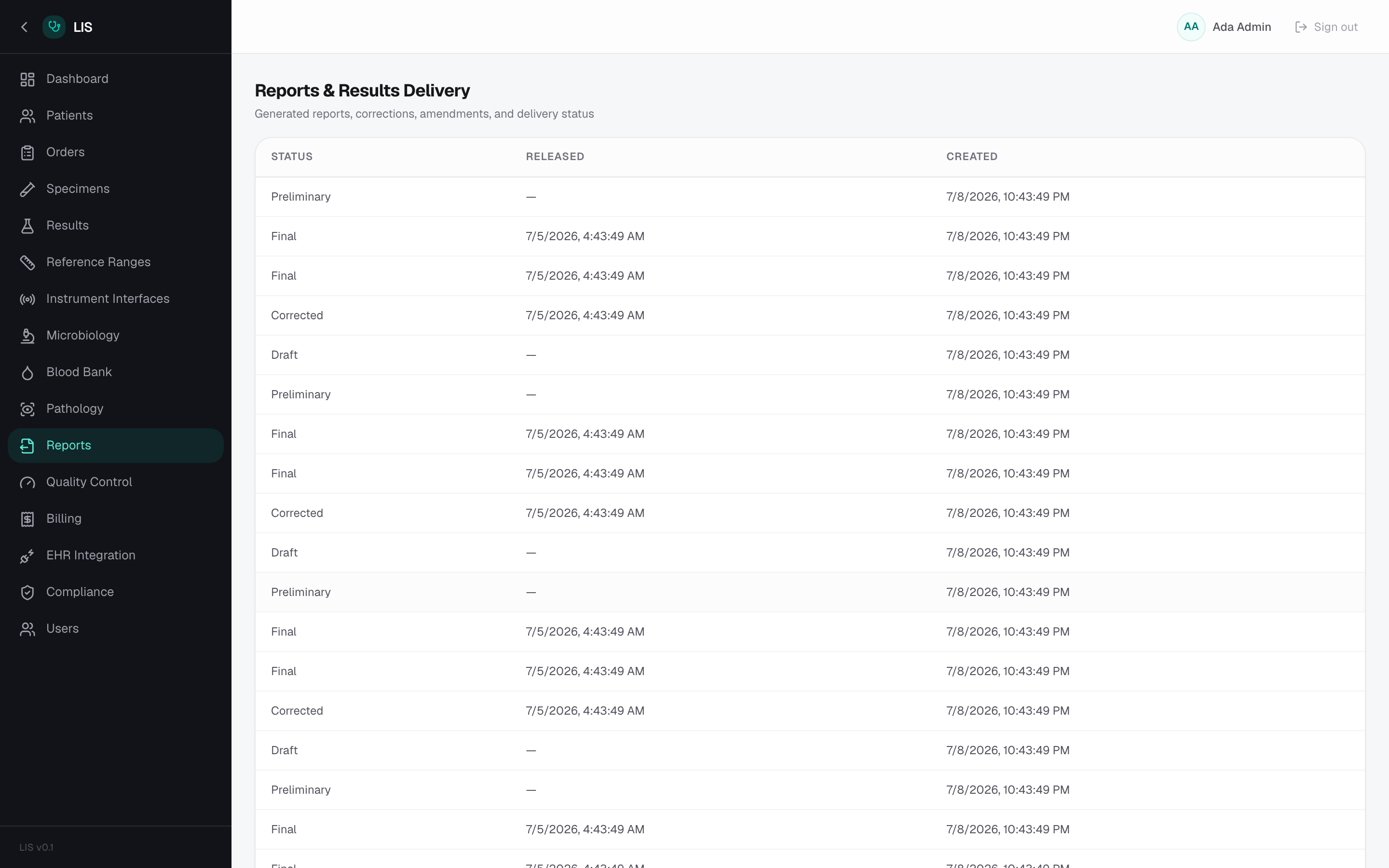Click the sign out arrow icon
The width and height of the screenshot is (1389, 868).
[1301, 27]
